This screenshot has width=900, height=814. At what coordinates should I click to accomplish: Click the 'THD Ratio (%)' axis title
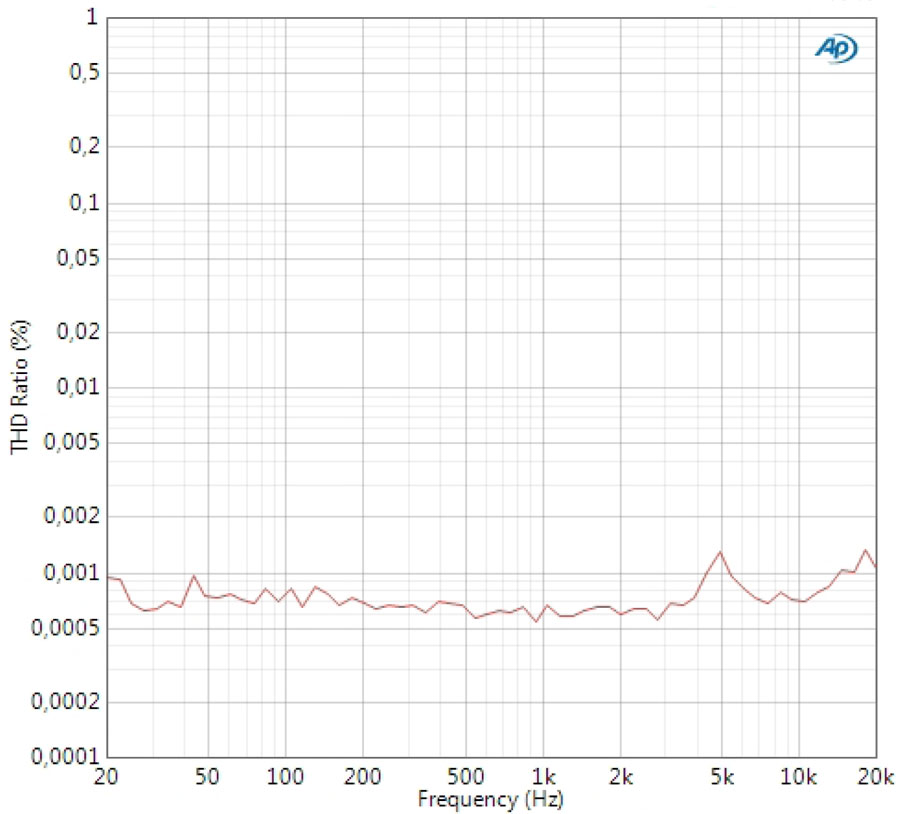tap(20, 387)
